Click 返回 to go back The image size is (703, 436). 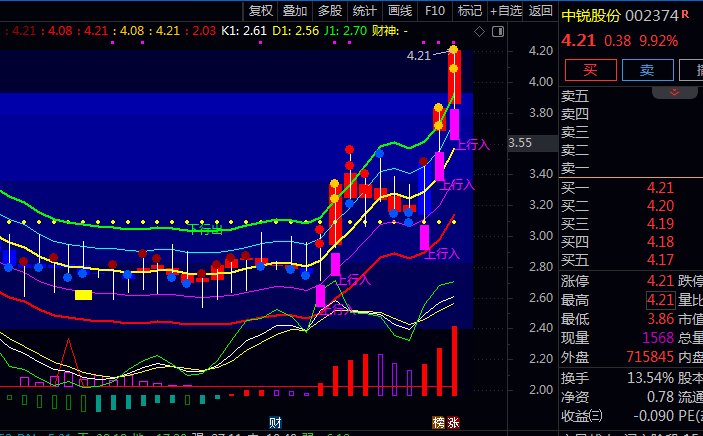(x=540, y=11)
